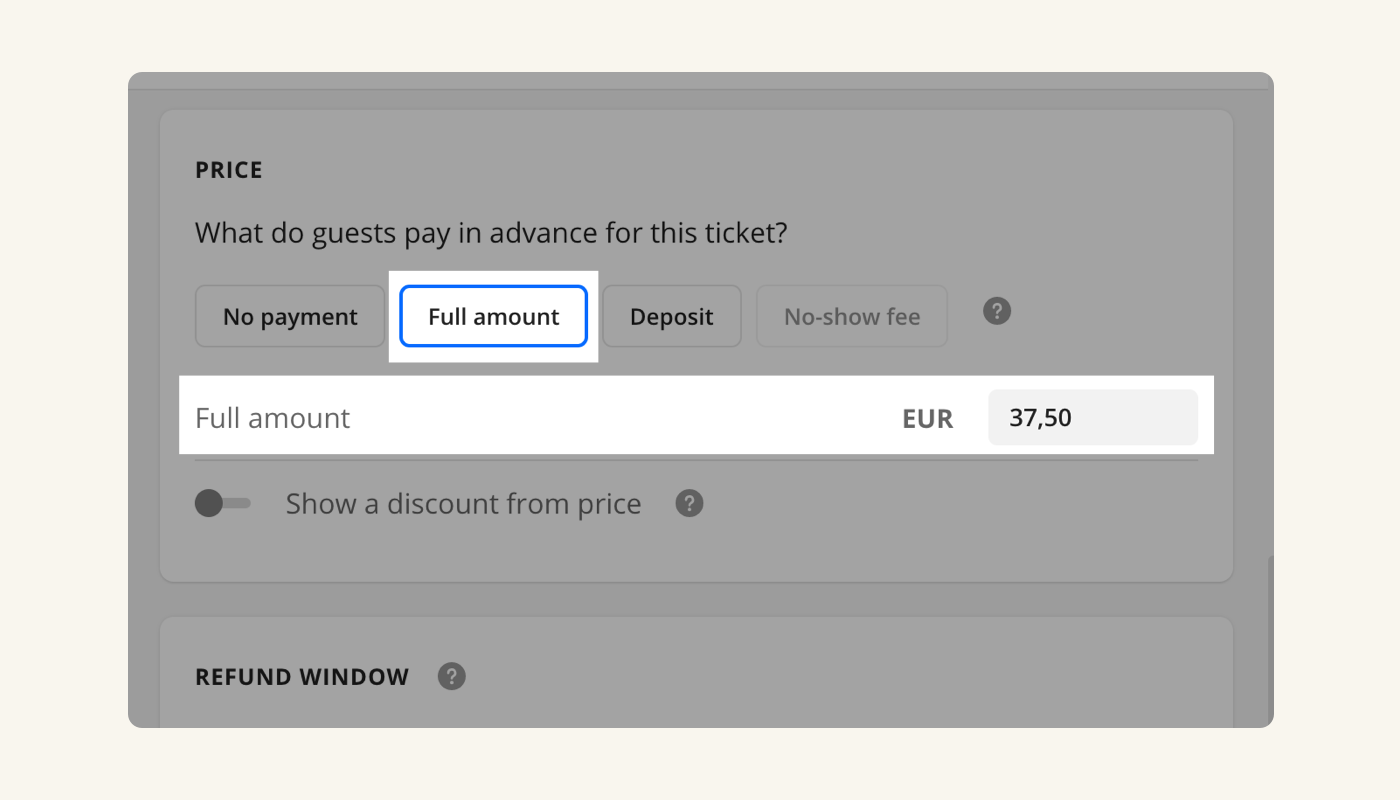Viewport: 1400px width, 800px height.
Task: Click the vertical scrollbar on the right
Action: 1268,640
